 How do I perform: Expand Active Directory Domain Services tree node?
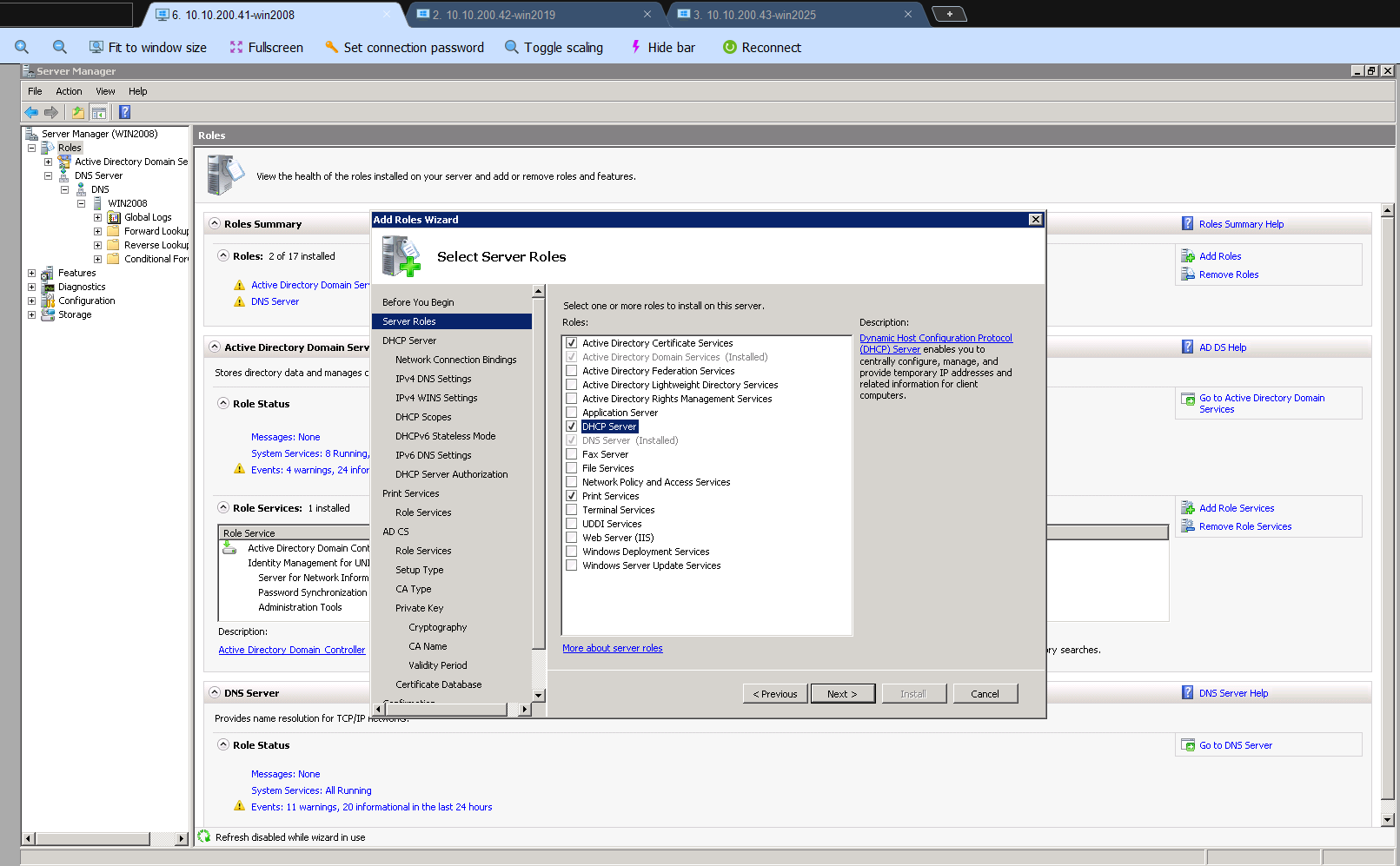[x=49, y=162]
